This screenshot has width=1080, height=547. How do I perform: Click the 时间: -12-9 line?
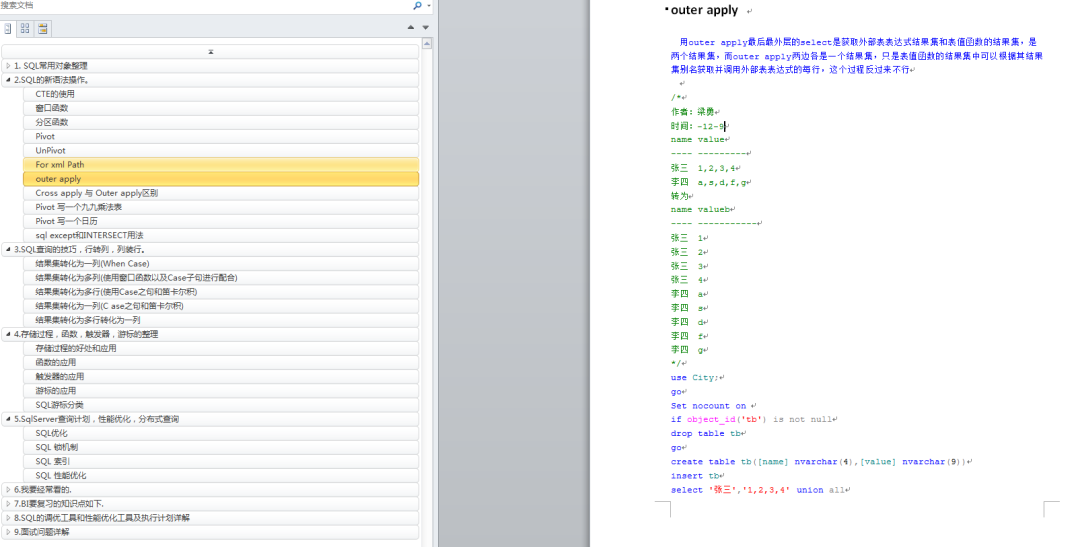pyautogui.click(x=698, y=126)
